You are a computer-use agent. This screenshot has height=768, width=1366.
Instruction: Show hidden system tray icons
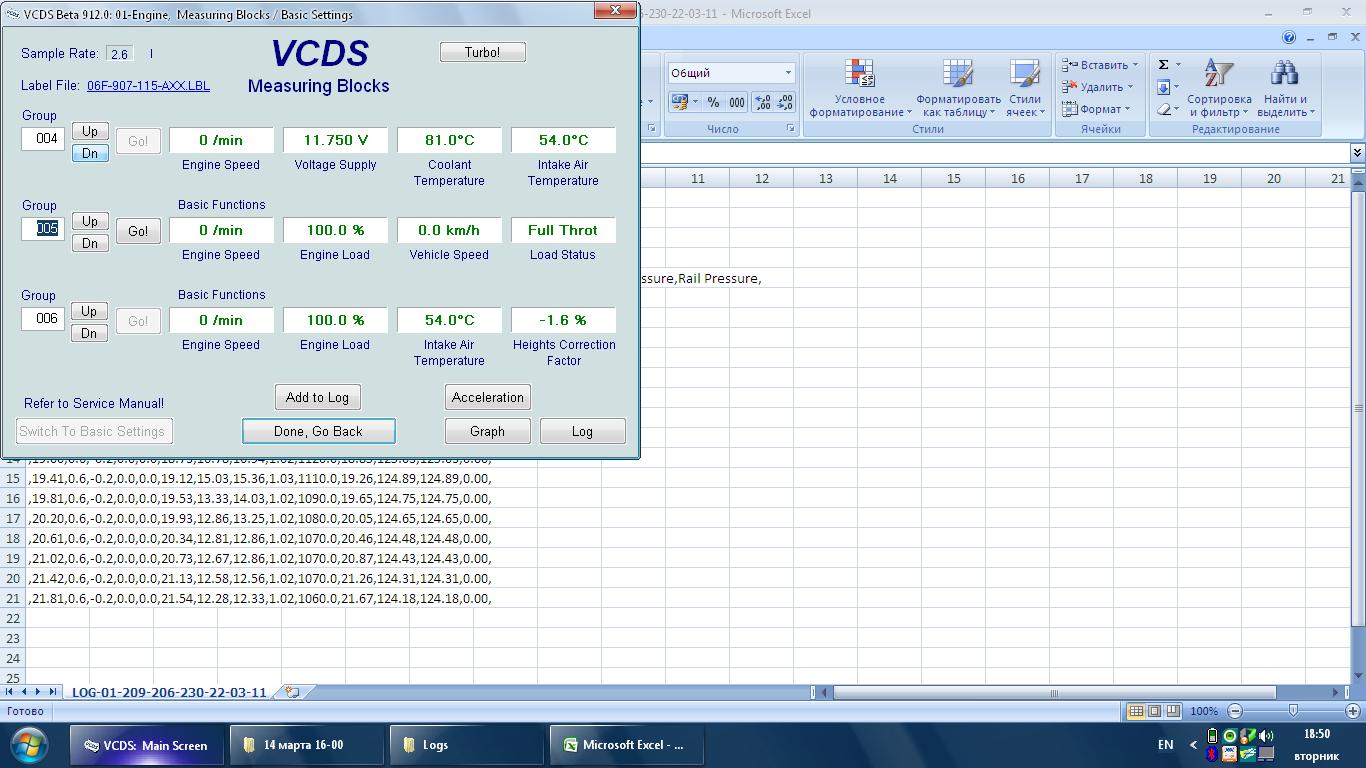point(1193,745)
